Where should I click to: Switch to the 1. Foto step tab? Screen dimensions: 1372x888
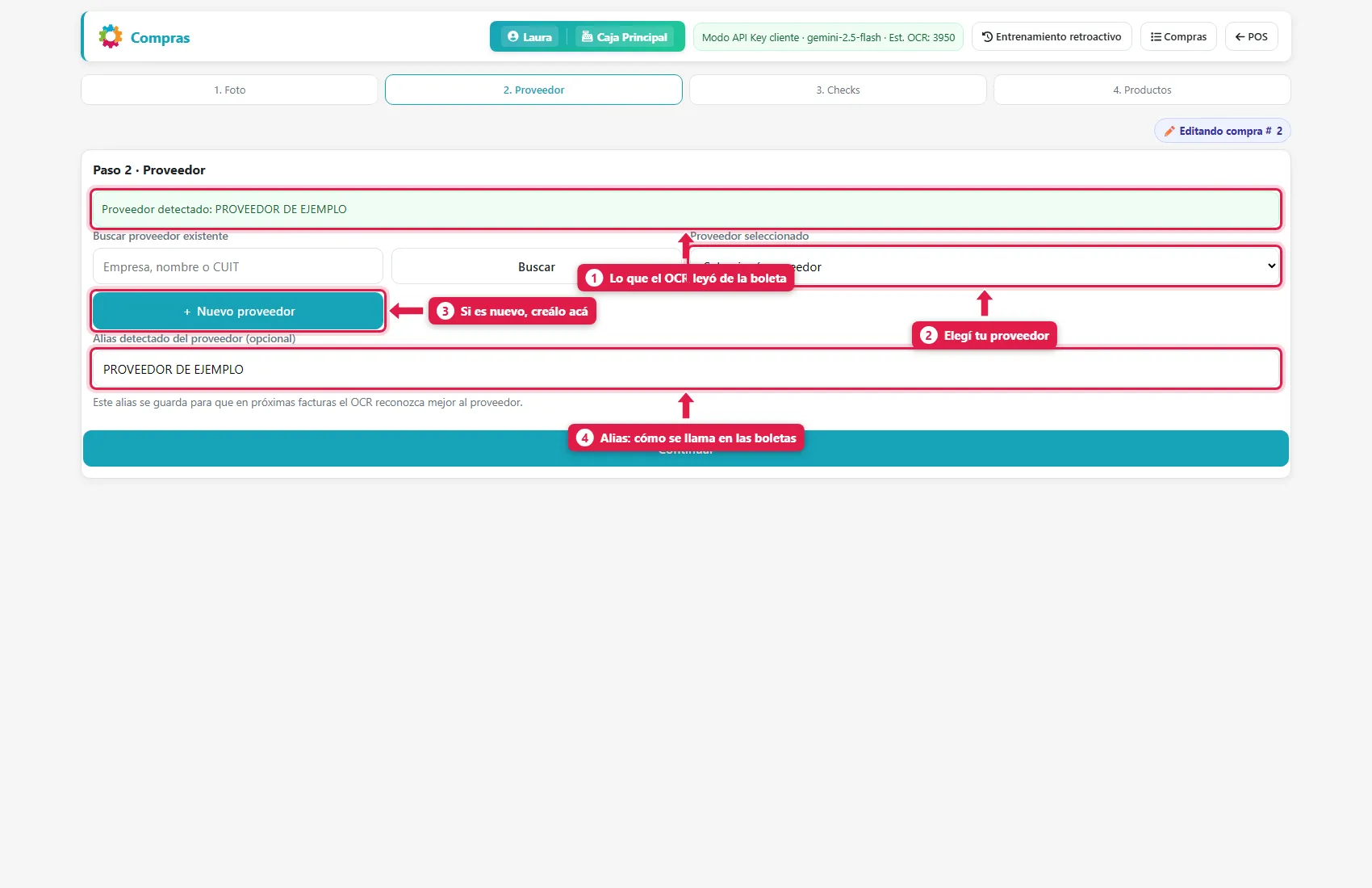(x=229, y=90)
